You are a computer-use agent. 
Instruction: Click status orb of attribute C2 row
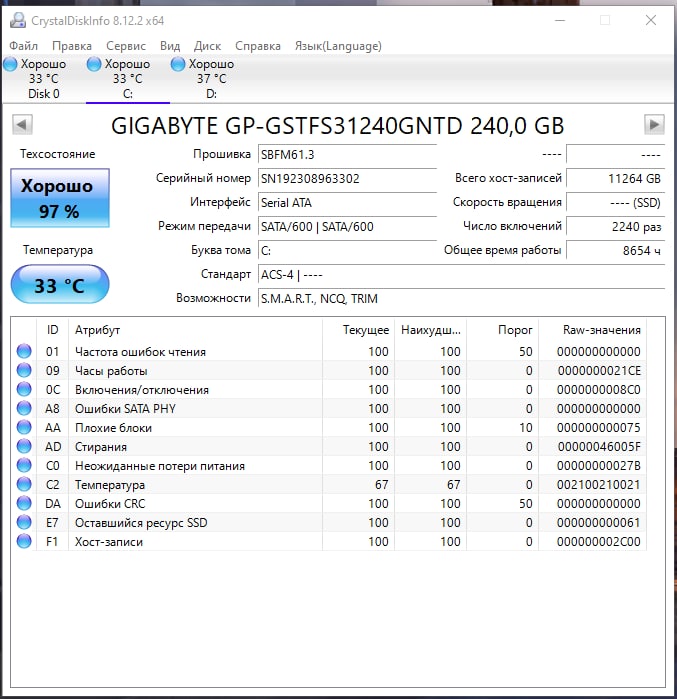(24, 484)
